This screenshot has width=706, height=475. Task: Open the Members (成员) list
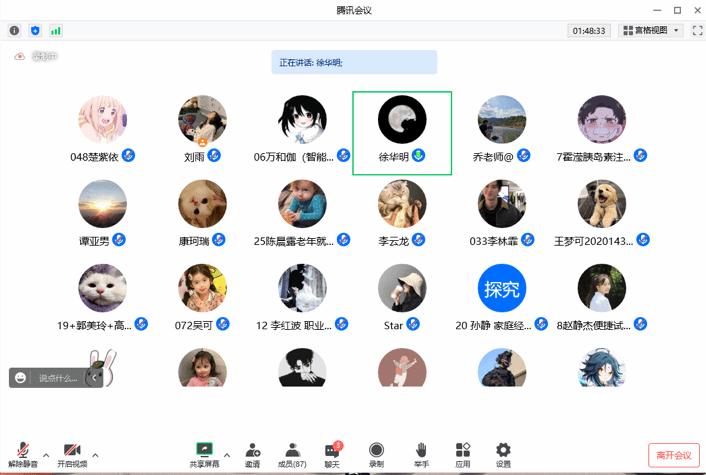[292, 455]
